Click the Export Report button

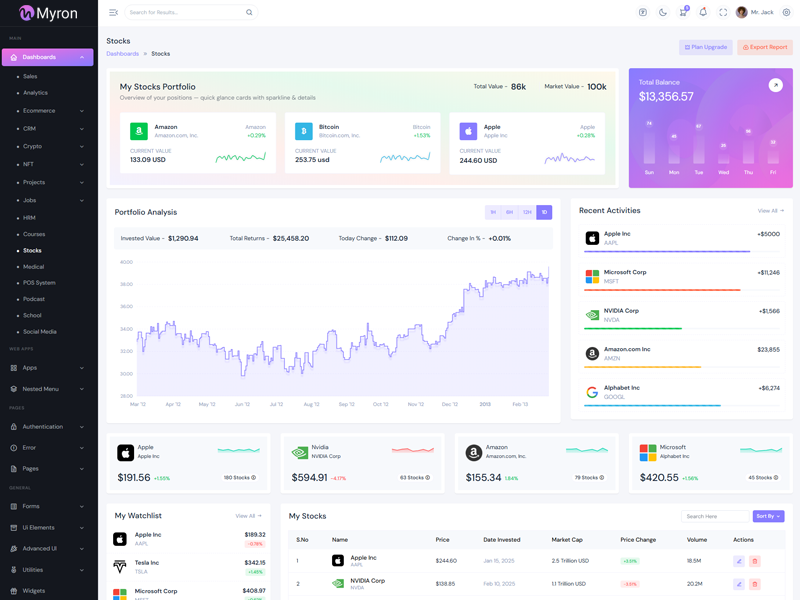click(x=765, y=47)
